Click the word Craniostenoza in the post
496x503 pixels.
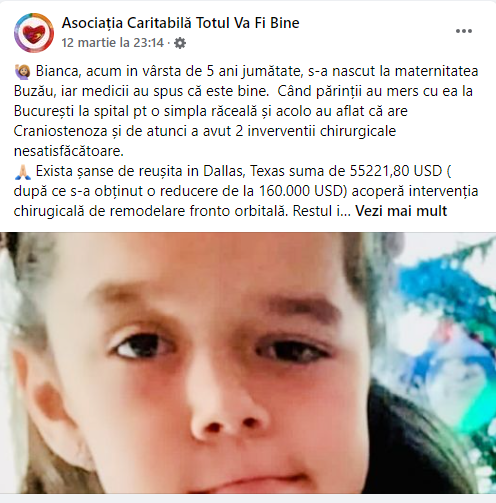[60, 131]
